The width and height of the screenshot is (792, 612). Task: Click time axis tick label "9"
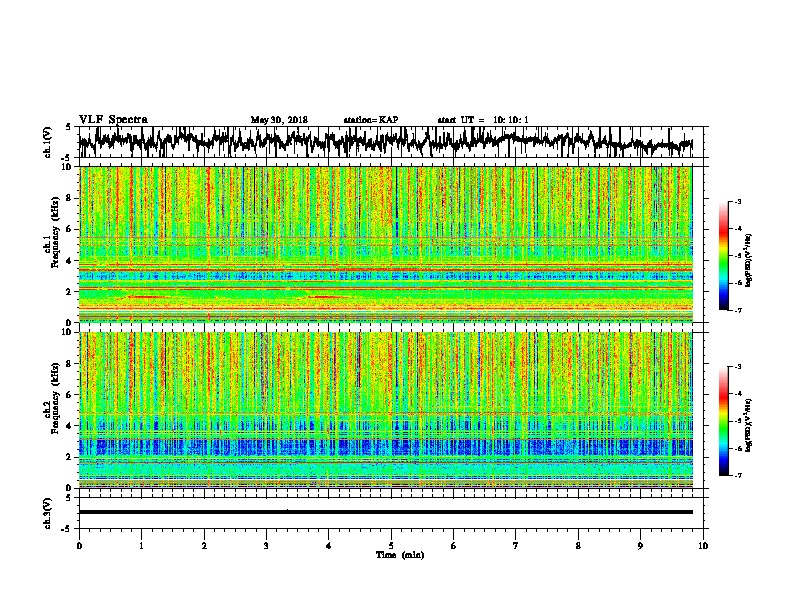click(x=640, y=546)
